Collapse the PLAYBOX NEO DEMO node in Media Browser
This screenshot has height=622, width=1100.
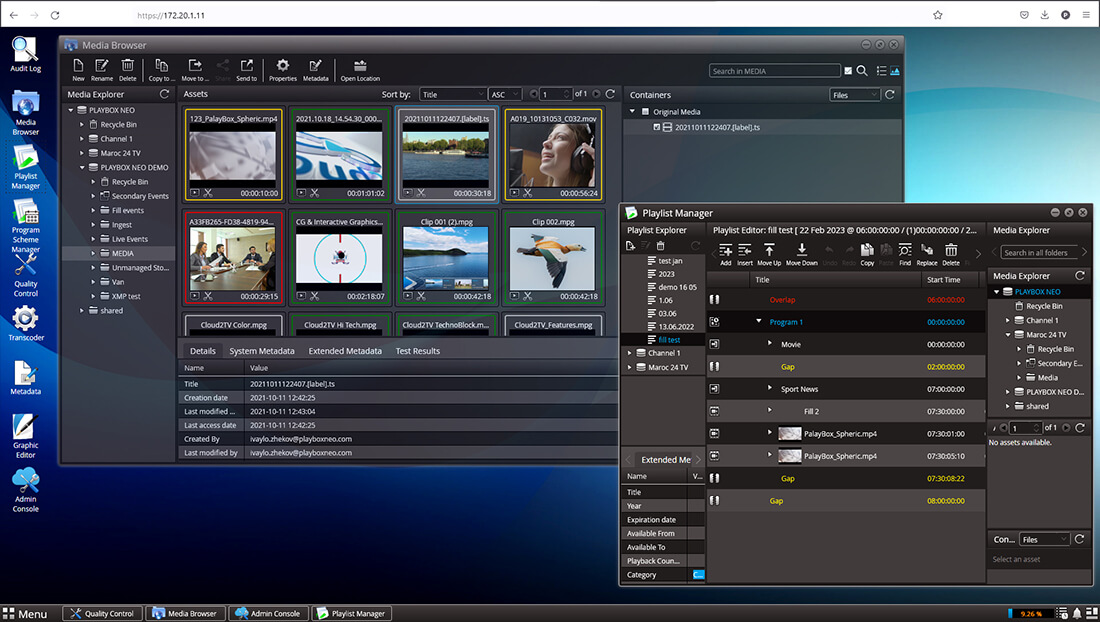(82, 168)
